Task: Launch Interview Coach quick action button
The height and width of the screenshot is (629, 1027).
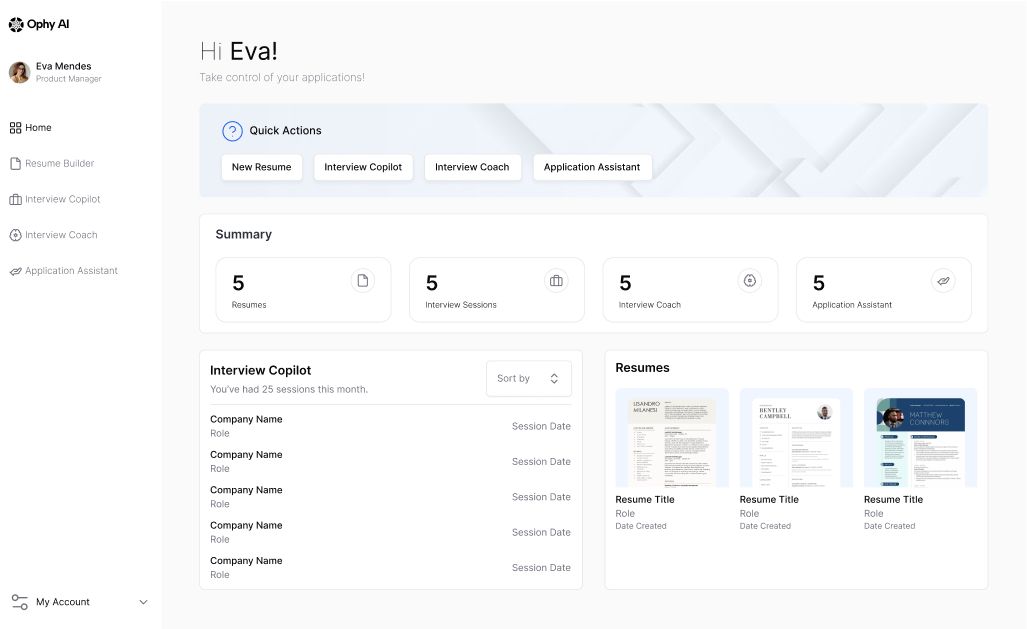Action: point(472,167)
